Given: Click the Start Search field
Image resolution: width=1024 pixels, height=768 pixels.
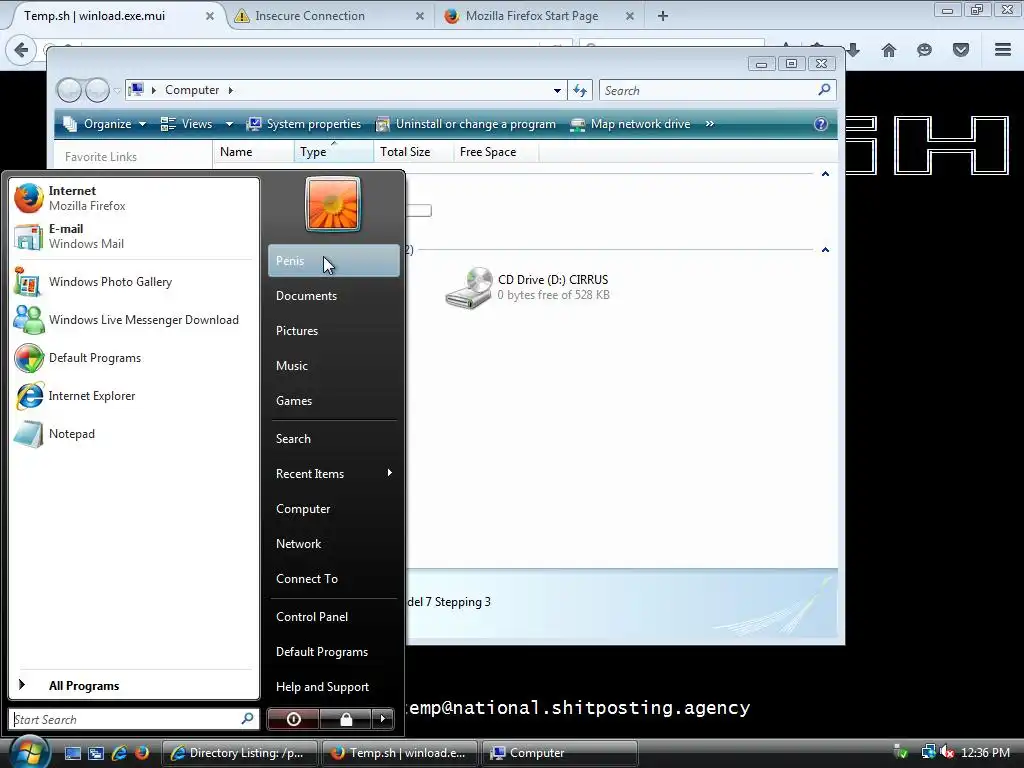Looking at the screenshot, I should coord(134,719).
